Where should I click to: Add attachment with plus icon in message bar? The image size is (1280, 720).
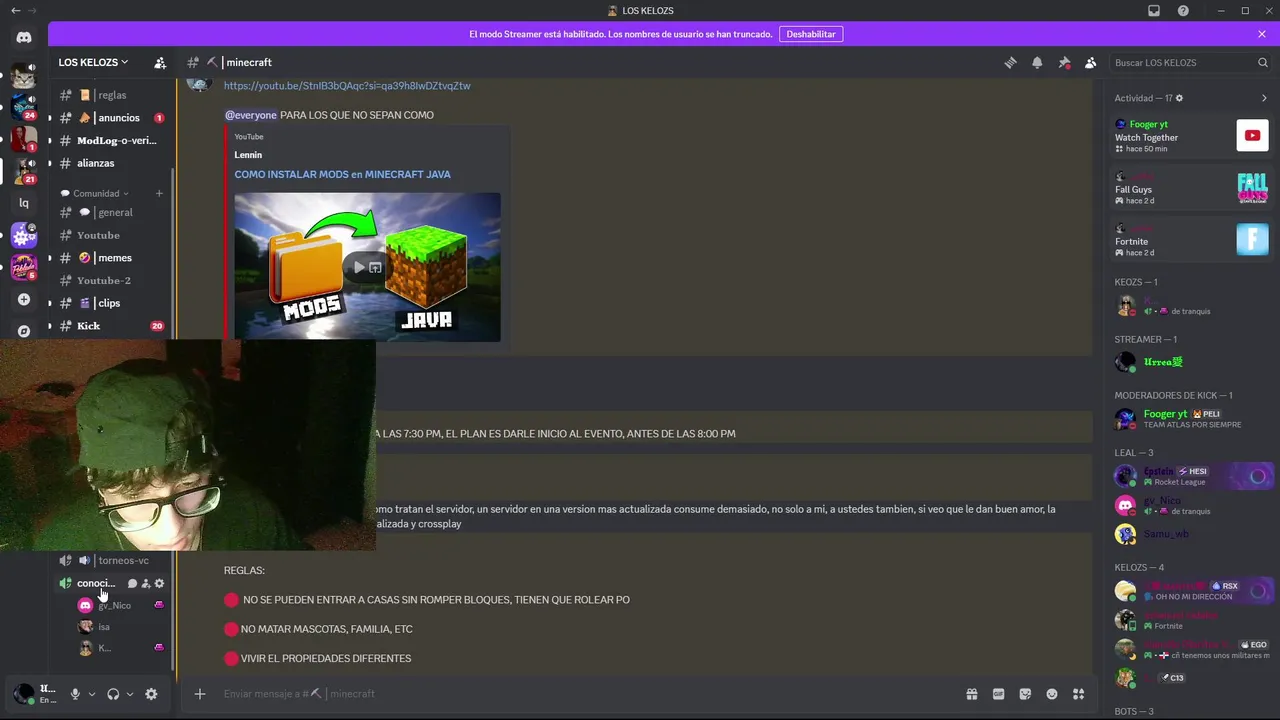click(x=200, y=693)
